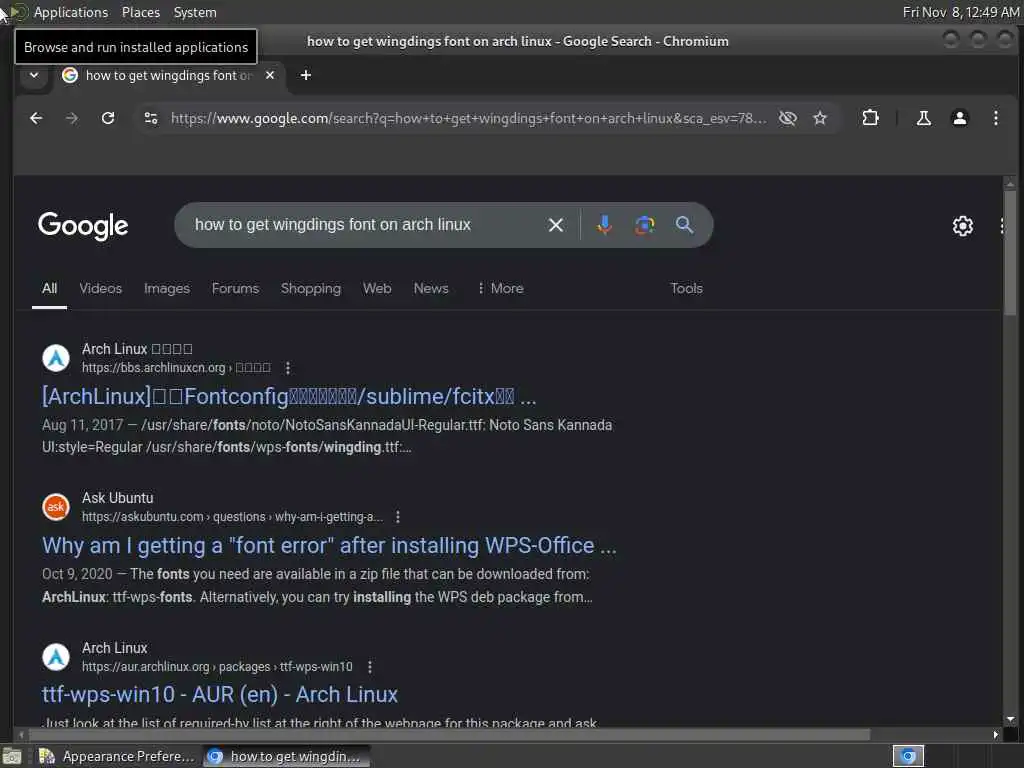Switch to Web results
The height and width of the screenshot is (768, 1024).
point(377,289)
